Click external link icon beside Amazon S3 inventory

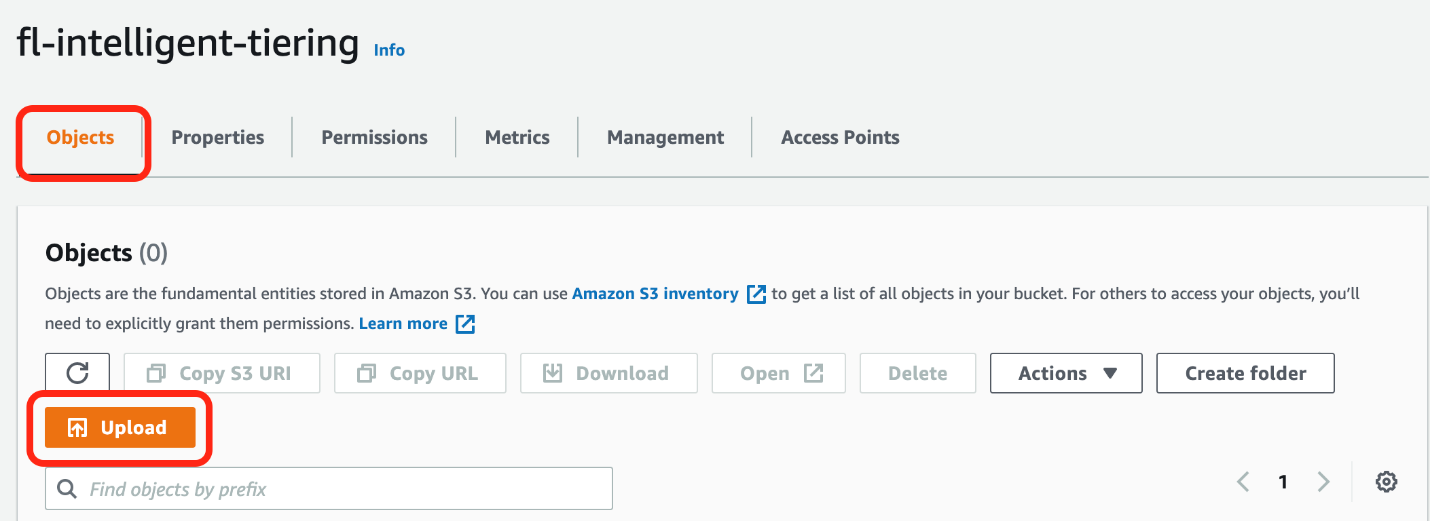[x=756, y=294]
